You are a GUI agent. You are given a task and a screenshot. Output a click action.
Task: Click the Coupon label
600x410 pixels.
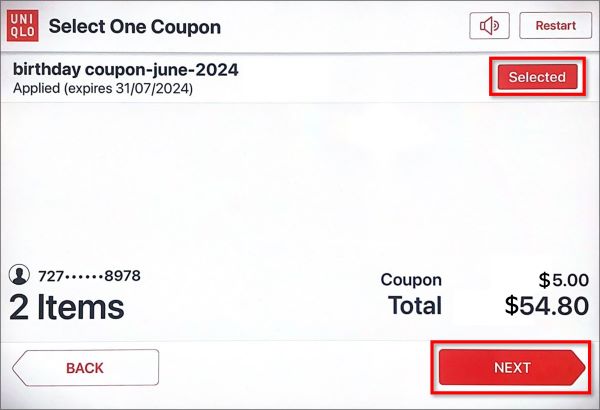tap(411, 279)
